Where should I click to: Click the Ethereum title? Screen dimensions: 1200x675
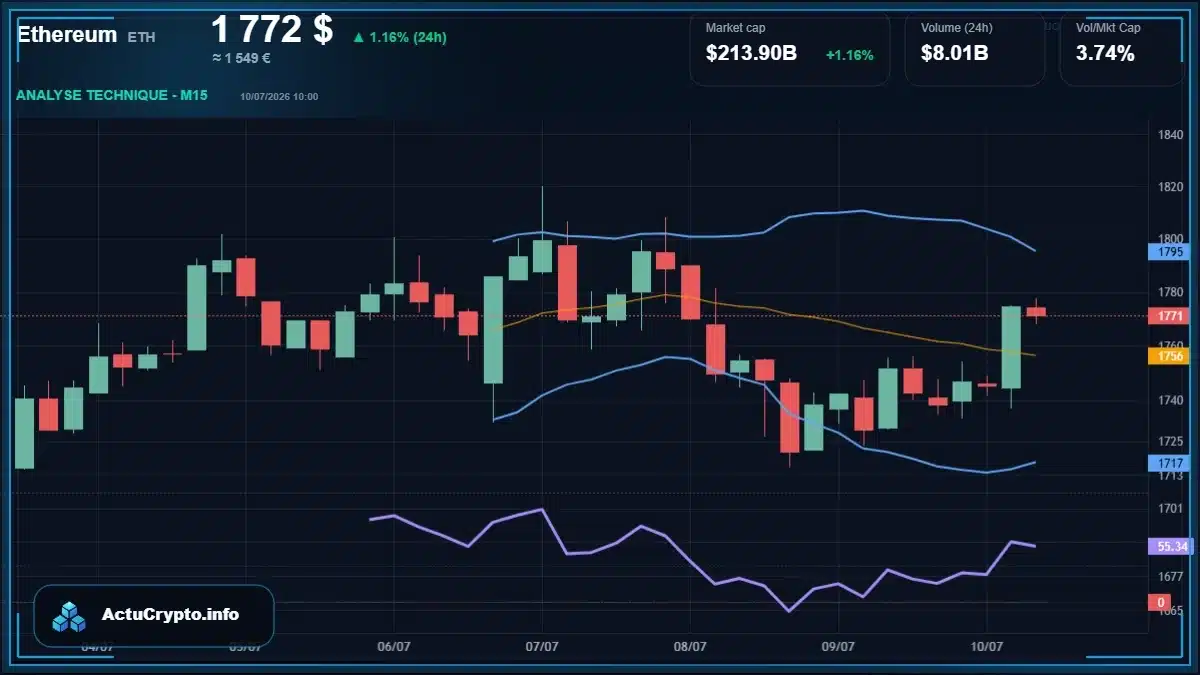pos(67,35)
